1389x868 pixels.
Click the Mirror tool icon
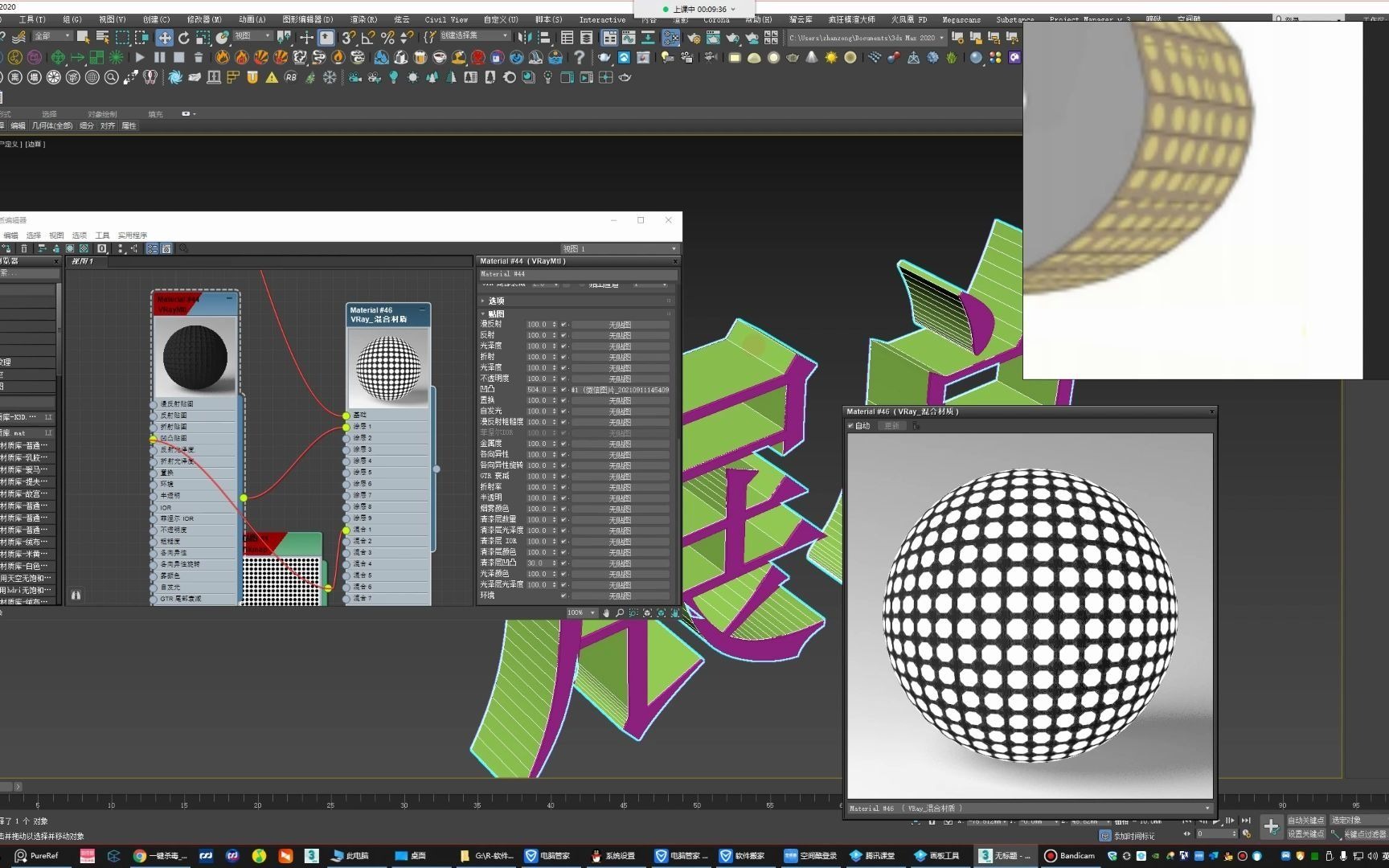pos(526,37)
